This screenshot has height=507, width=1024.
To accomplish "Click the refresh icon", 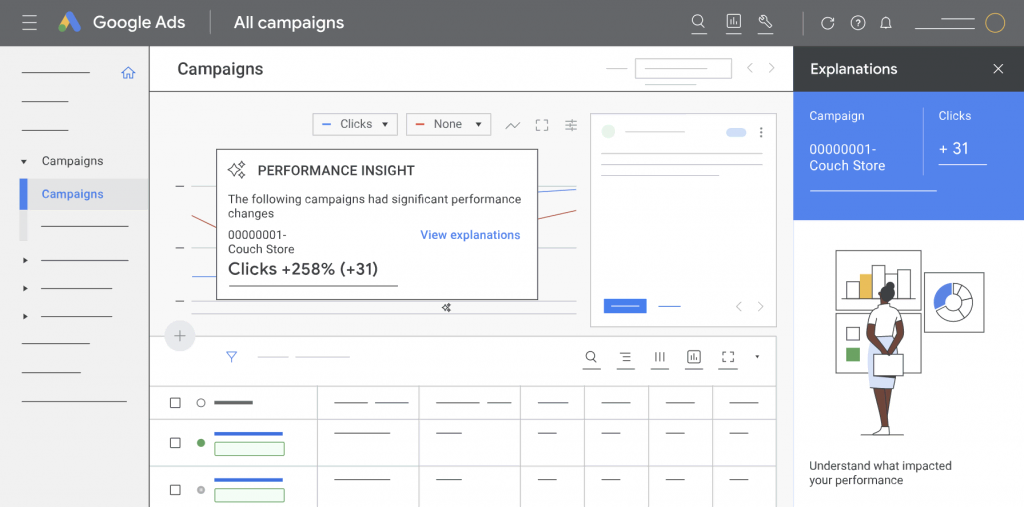I will [827, 23].
